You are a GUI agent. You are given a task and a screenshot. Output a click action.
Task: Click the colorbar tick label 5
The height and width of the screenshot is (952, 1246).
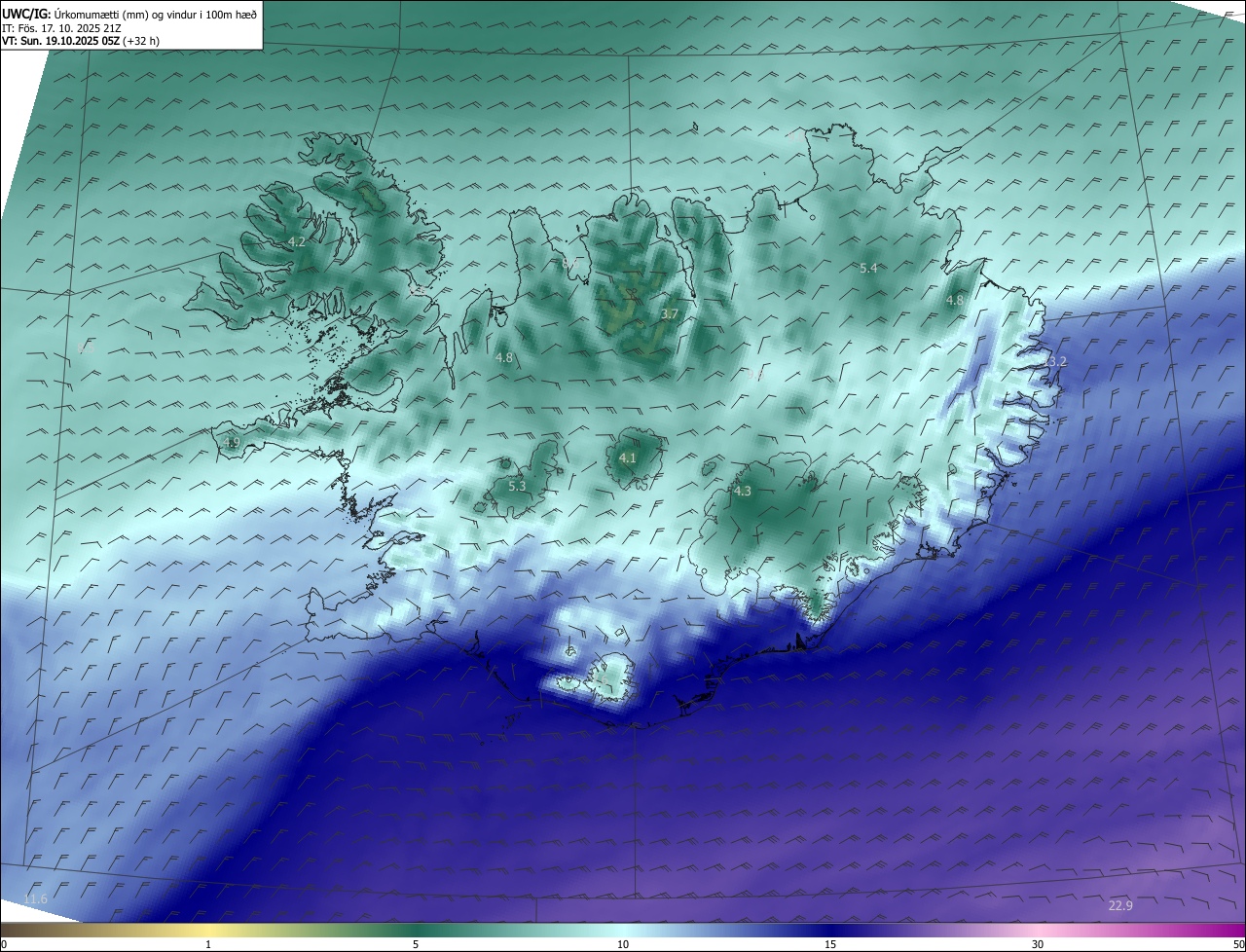416,944
